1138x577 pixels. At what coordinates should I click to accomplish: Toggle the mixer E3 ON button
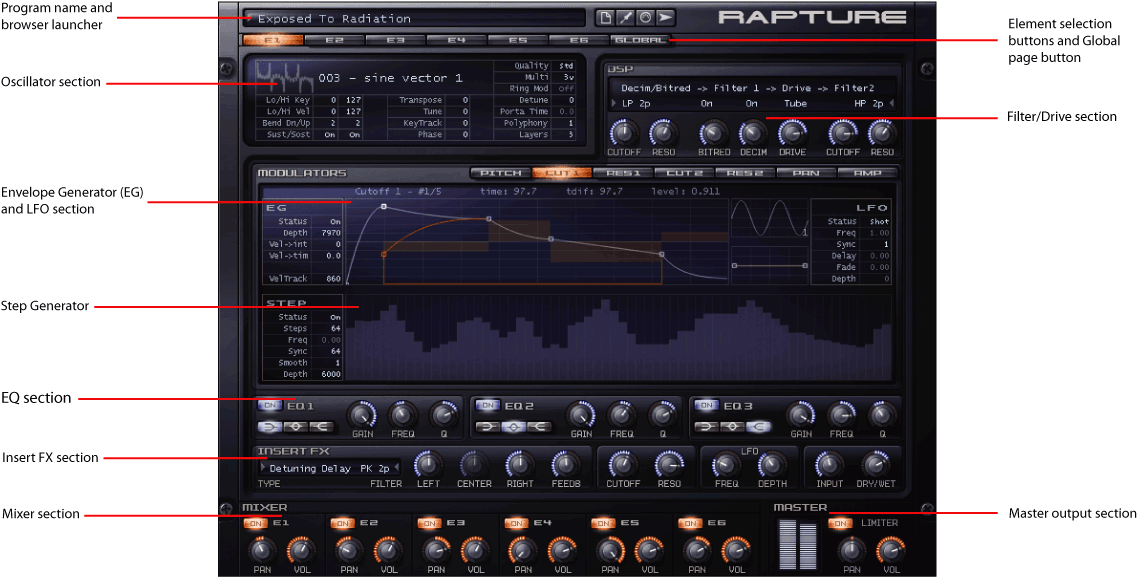click(x=429, y=523)
